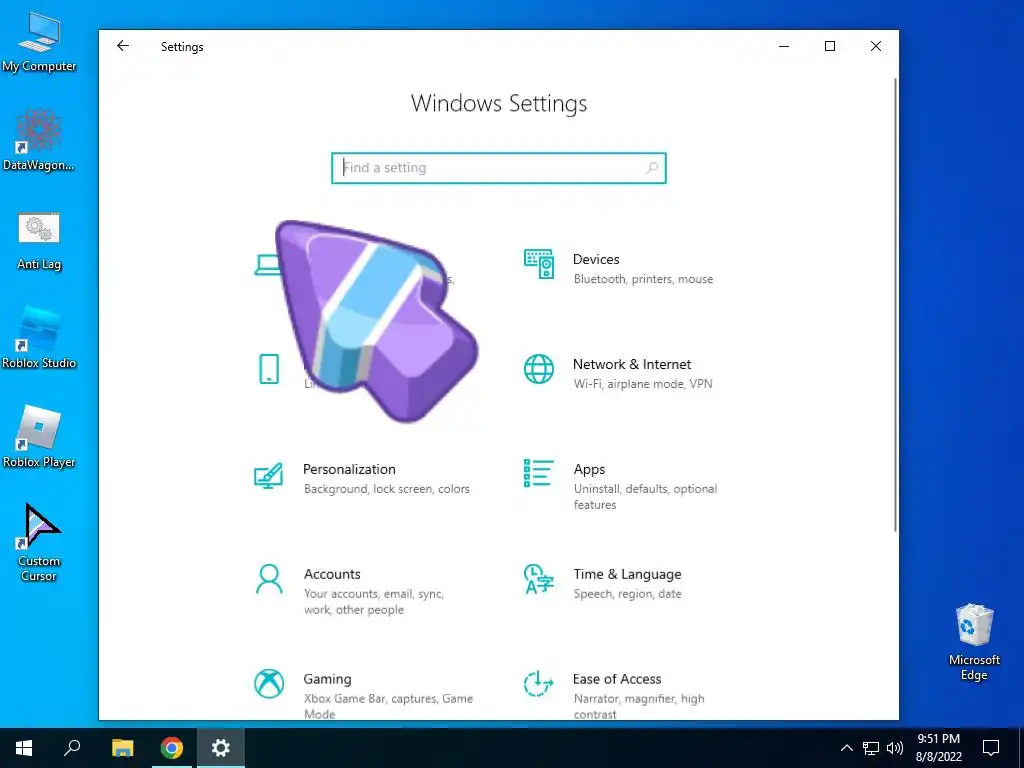Select the Anti Lag desktop icon
The image size is (1024, 768).
[x=39, y=240]
